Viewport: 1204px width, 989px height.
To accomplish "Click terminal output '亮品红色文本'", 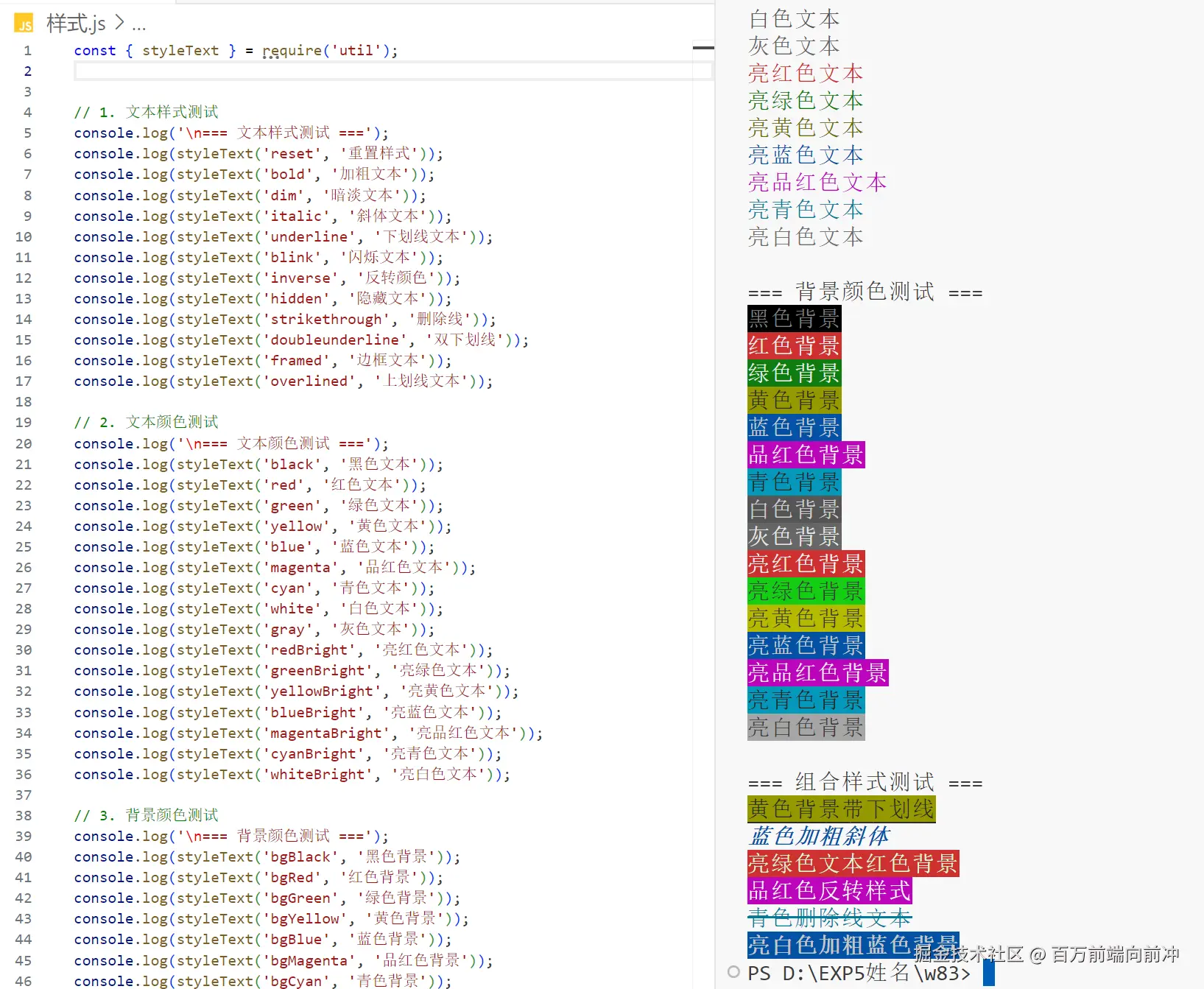I will coord(817,183).
